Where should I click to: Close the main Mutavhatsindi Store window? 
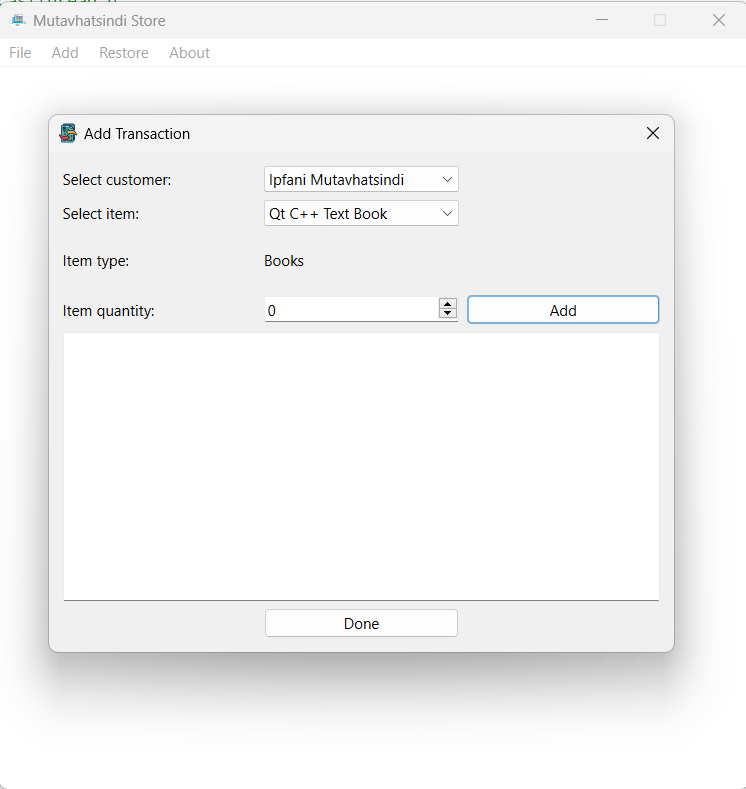pyautogui.click(x=718, y=20)
